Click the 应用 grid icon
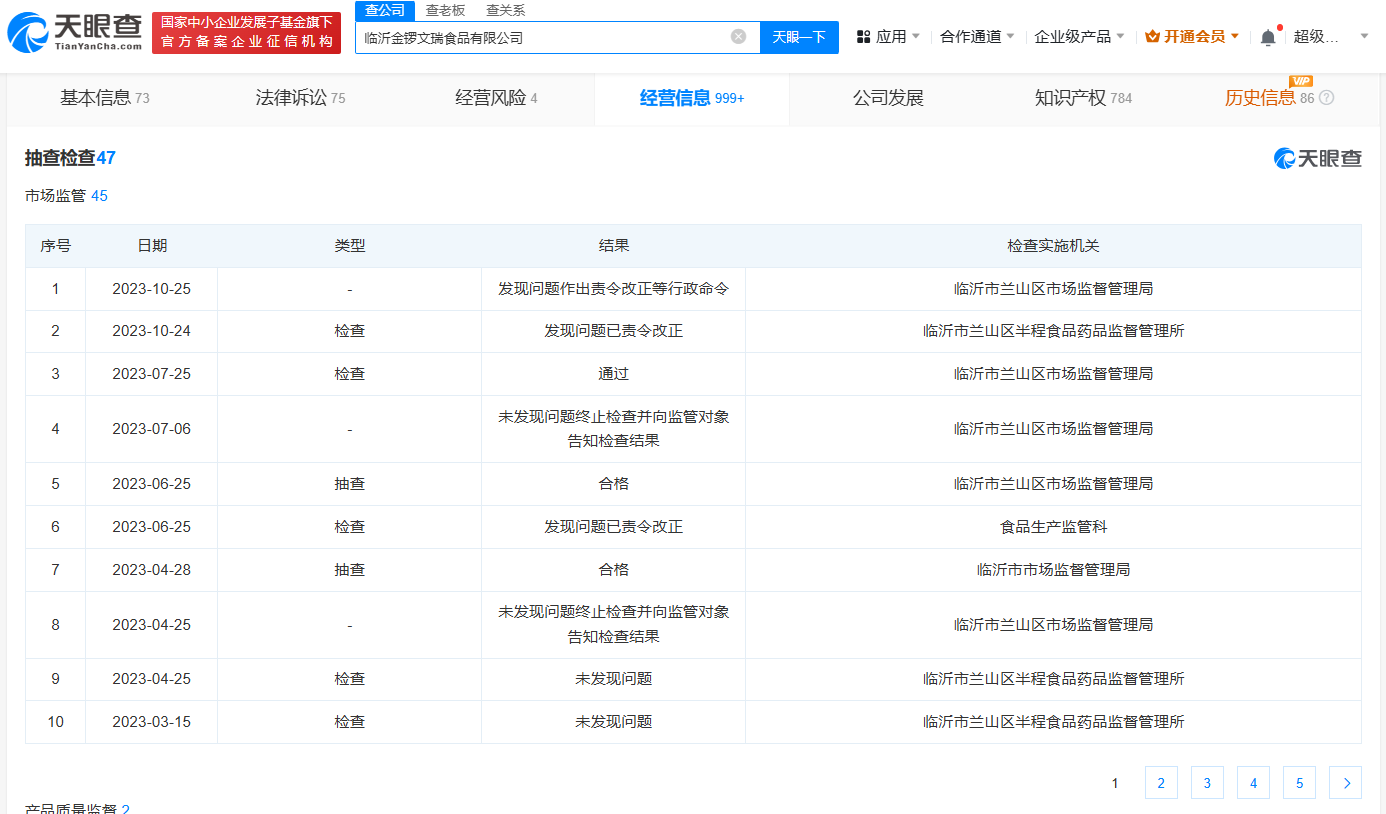The width and height of the screenshot is (1386, 814). click(x=862, y=34)
